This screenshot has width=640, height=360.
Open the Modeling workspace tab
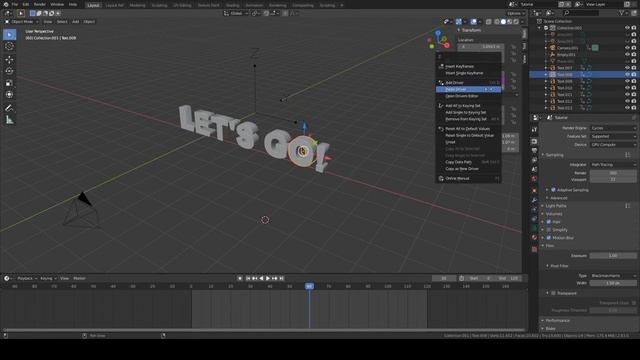(x=137, y=5)
